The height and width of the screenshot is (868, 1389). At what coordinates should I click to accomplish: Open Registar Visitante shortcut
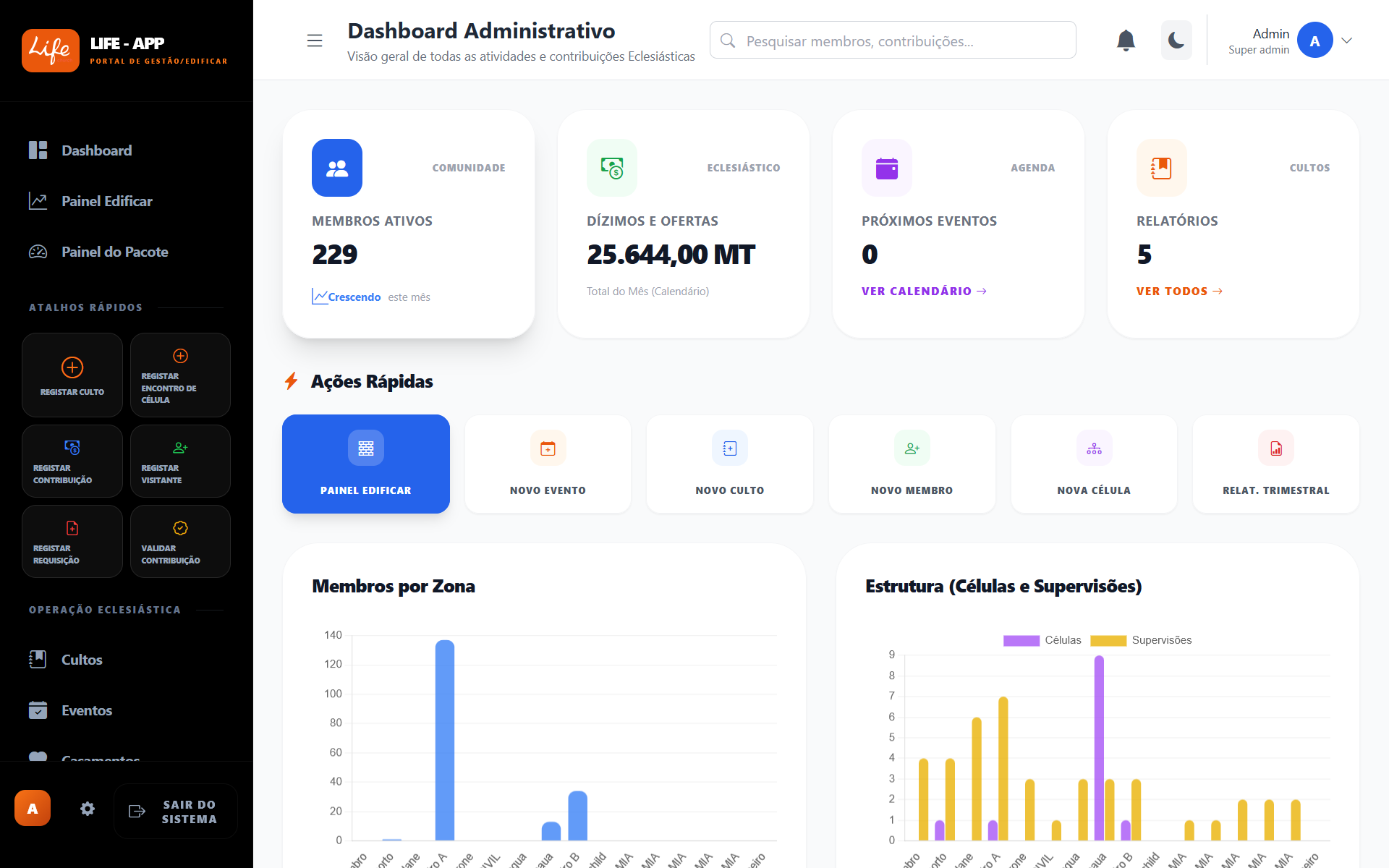180,461
